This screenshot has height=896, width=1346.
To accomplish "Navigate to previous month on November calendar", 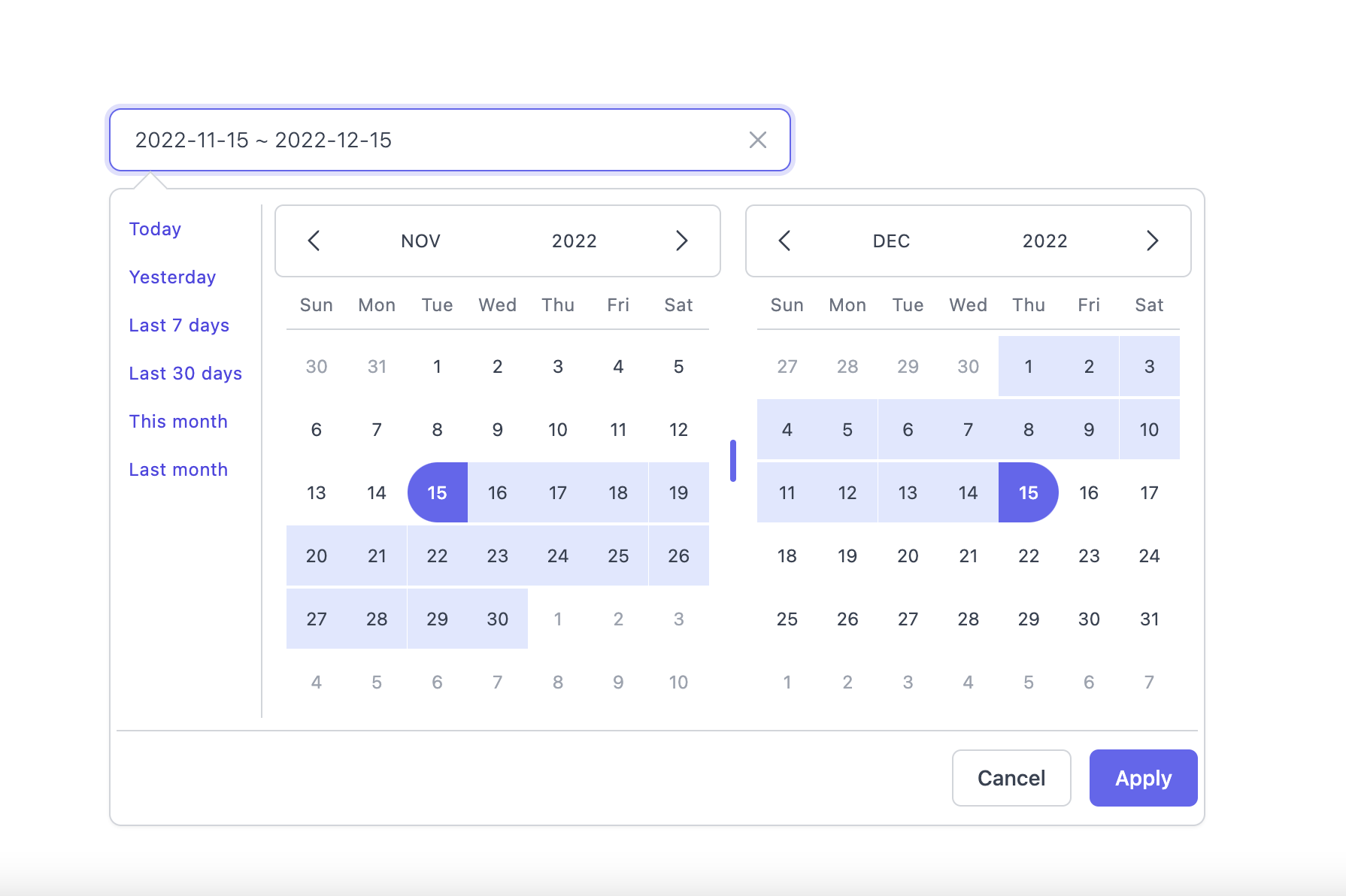I will tap(314, 241).
